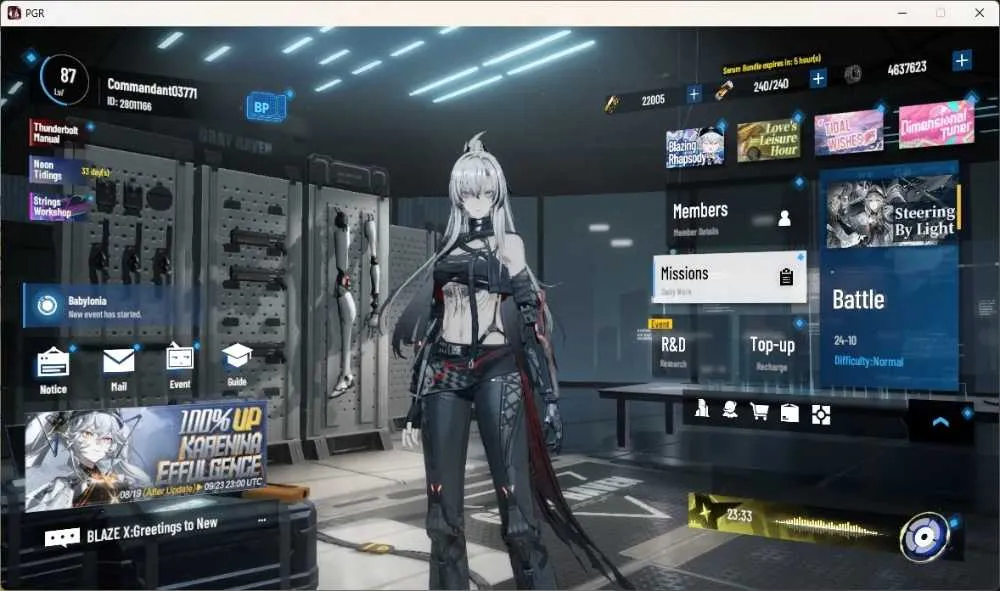Viewport: 1000px width, 591px height.
Task: Open the Strings Workshop event
Action: [59, 207]
